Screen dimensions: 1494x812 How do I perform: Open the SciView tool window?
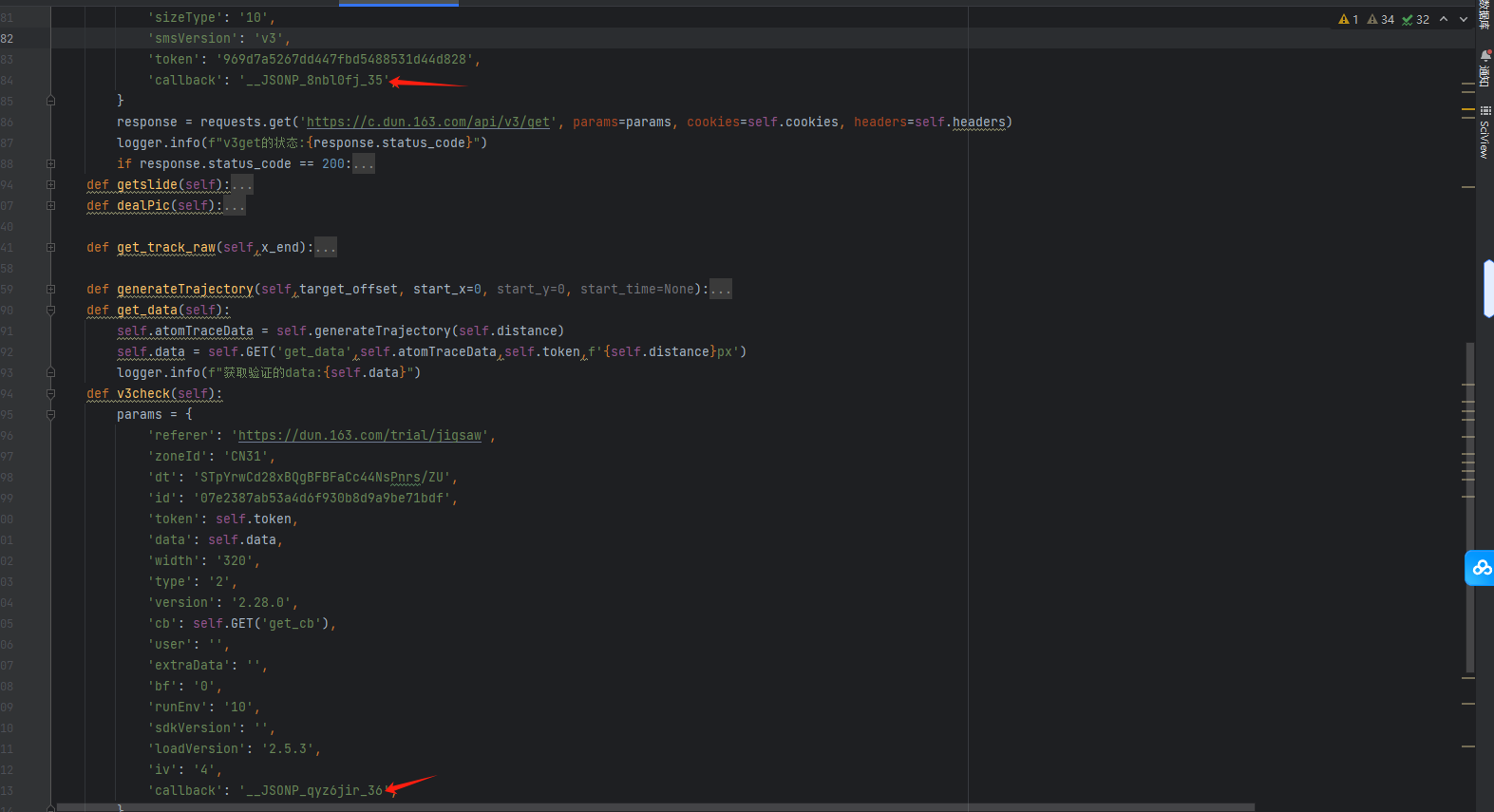tap(1485, 131)
